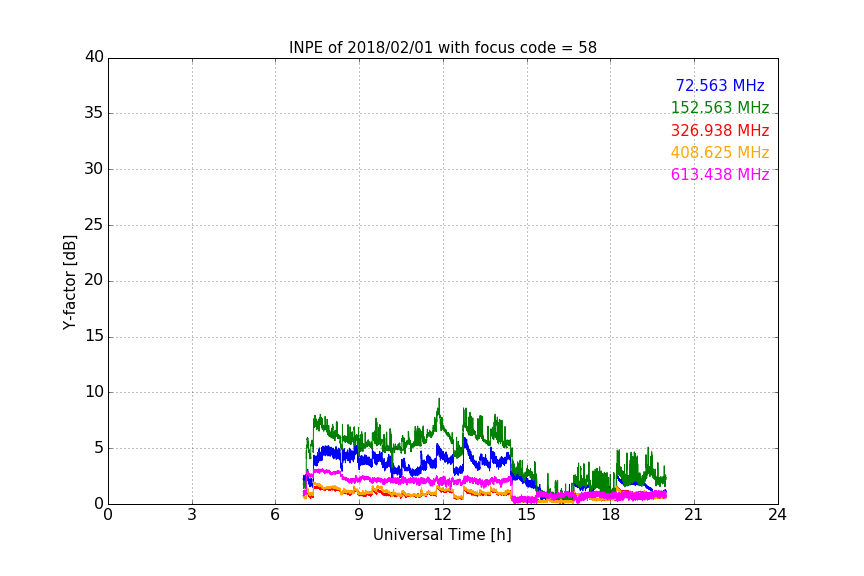Click y-axis tick label 30
The width and height of the screenshot is (864, 576).
[x=94, y=169]
